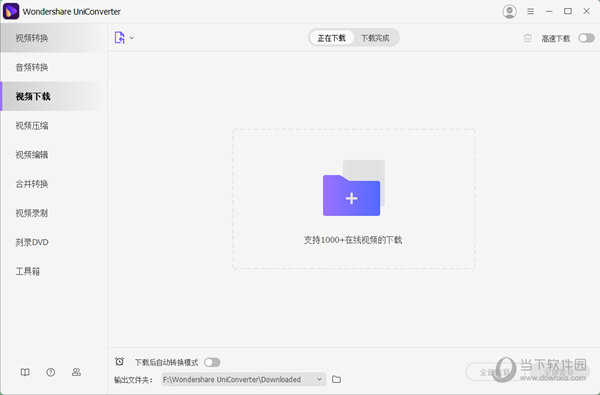Click the trash delete icon
Screen dimensions: 600x395
pyautogui.click(x=527, y=38)
